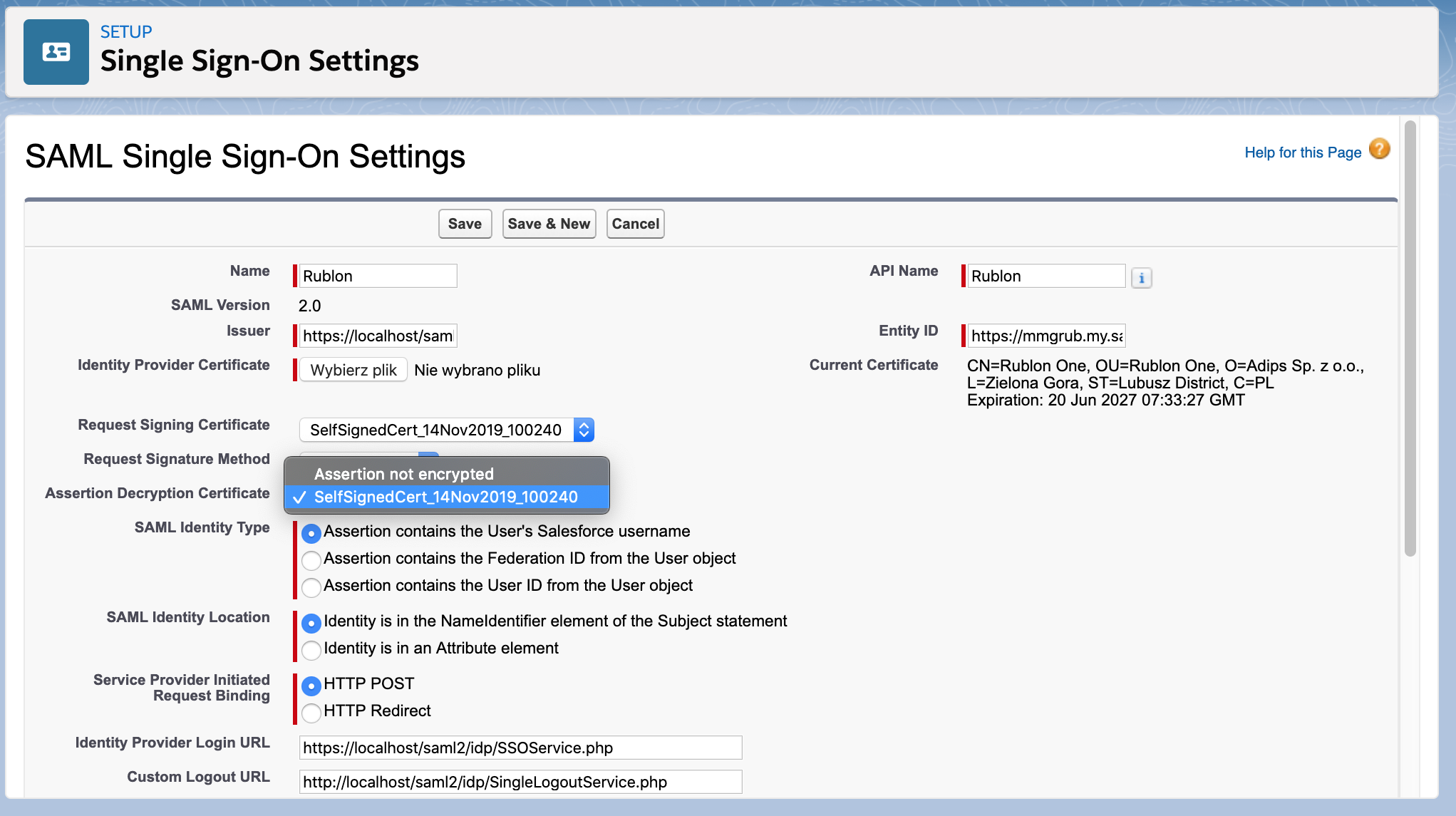Click the Setup identity card icon

coord(56,52)
